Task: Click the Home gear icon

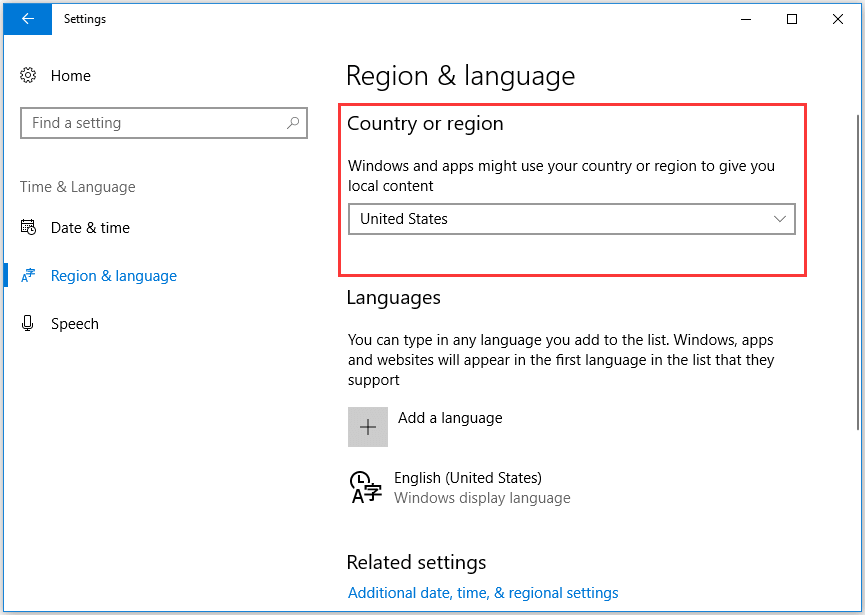Action: 29,76
